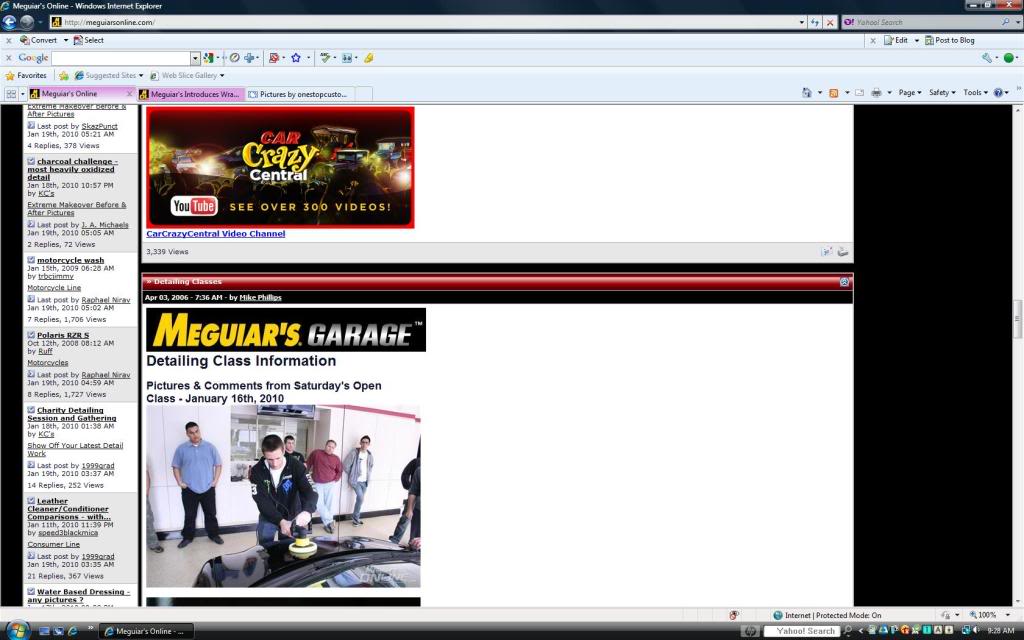Click the detailing class photo
The image size is (1024, 640).
pyautogui.click(x=283, y=496)
